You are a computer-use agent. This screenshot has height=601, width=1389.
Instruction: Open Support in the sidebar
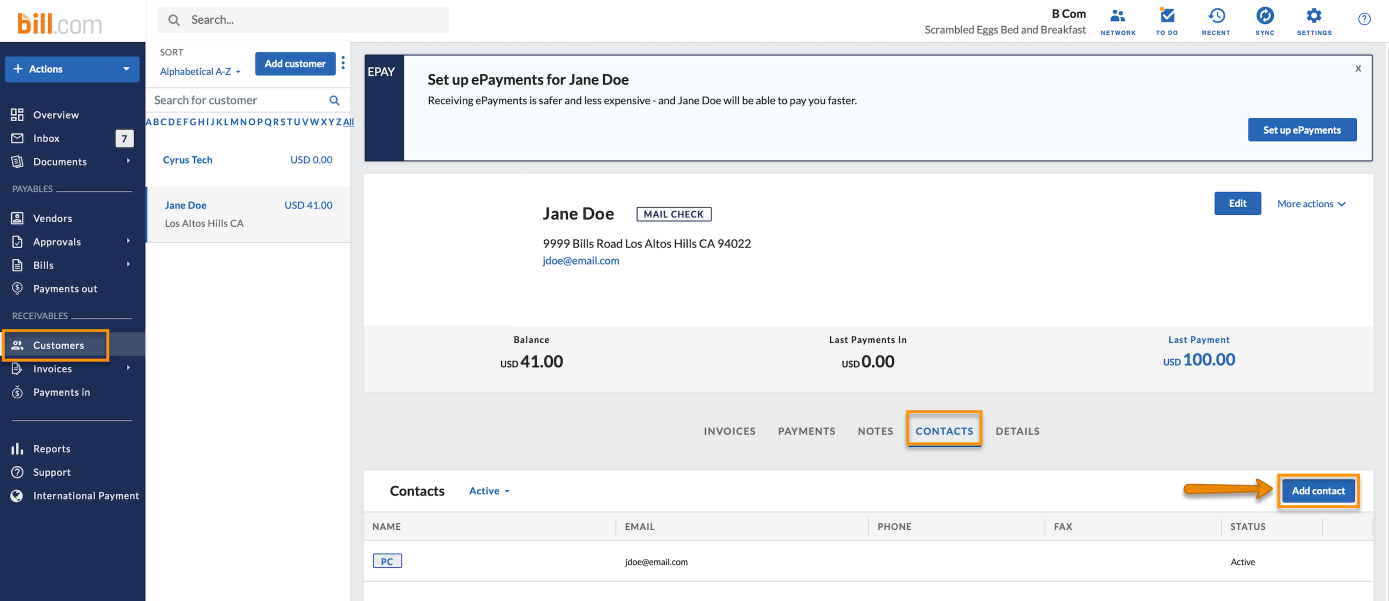(52, 473)
